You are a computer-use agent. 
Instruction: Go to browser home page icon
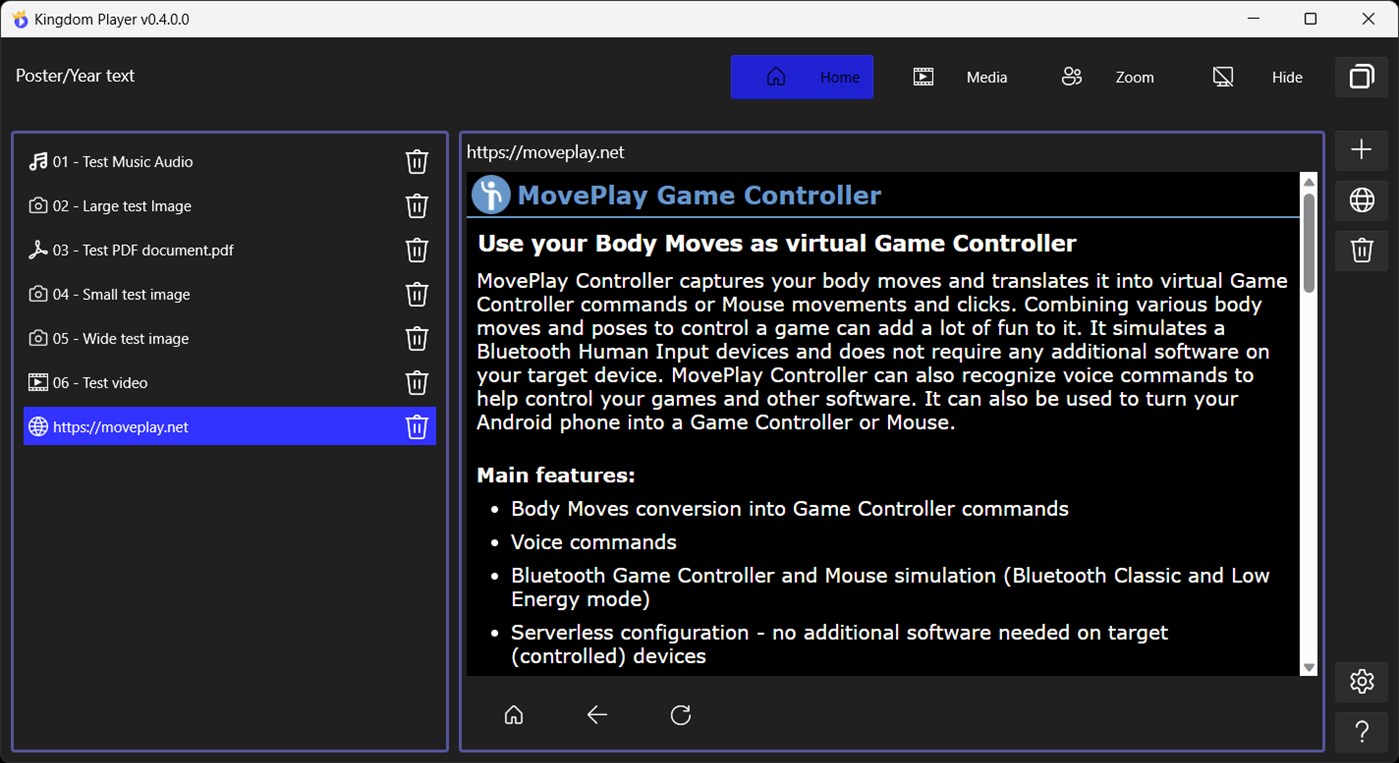(514, 715)
